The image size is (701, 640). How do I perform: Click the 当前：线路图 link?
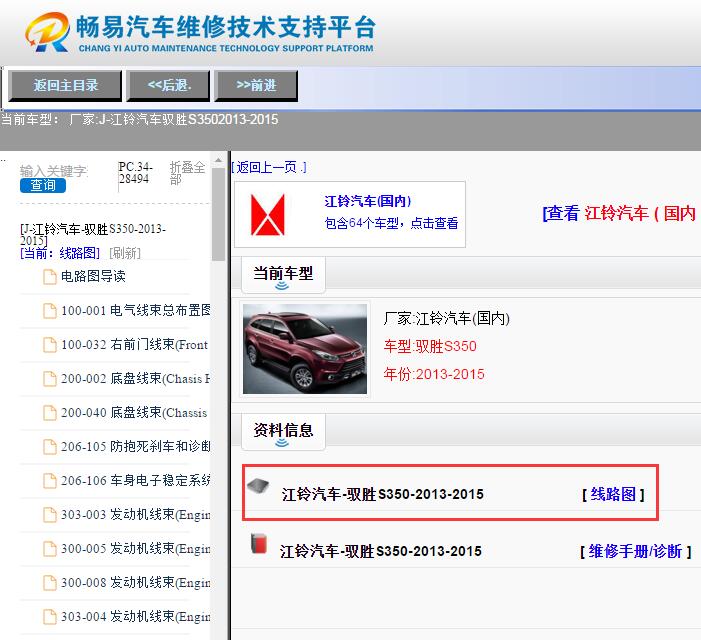[60, 253]
